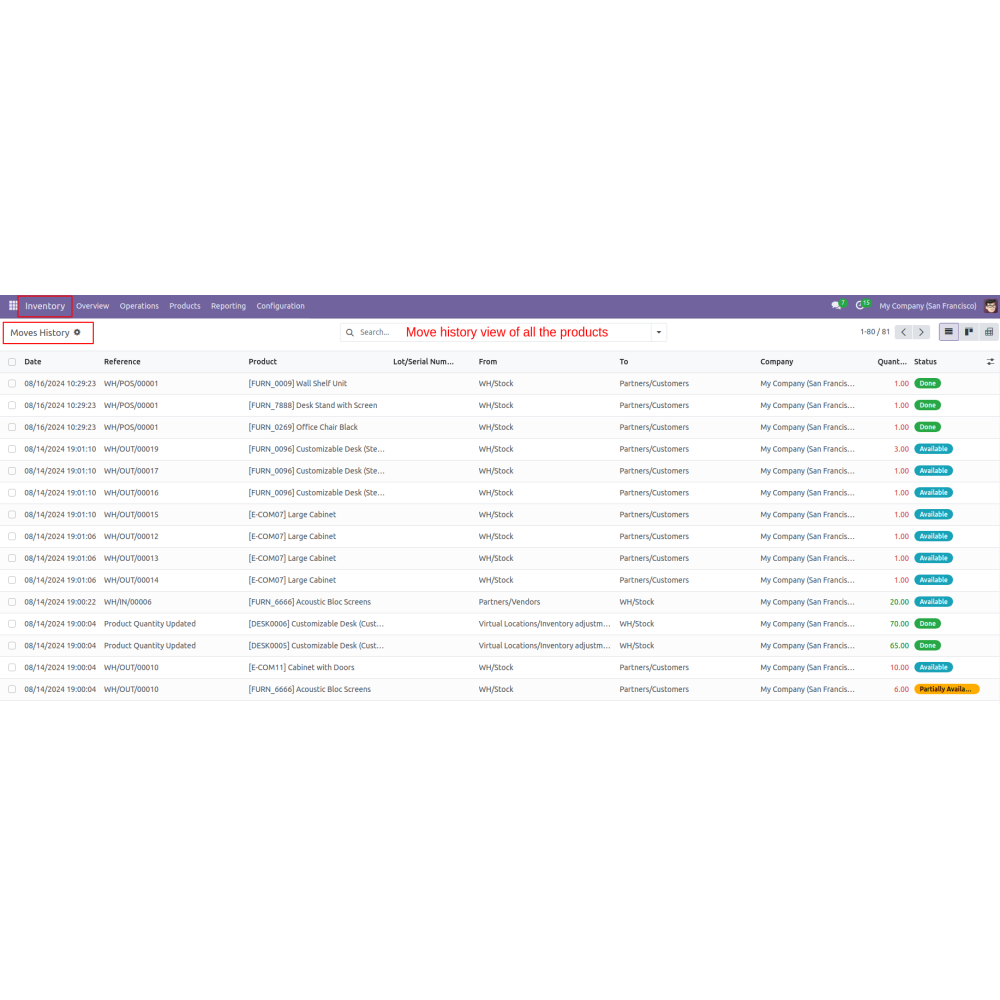This screenshot has width=1000, height=1000.
Task: Open the WH/OUT/00013 reference row
Action: tap(131, 558)
